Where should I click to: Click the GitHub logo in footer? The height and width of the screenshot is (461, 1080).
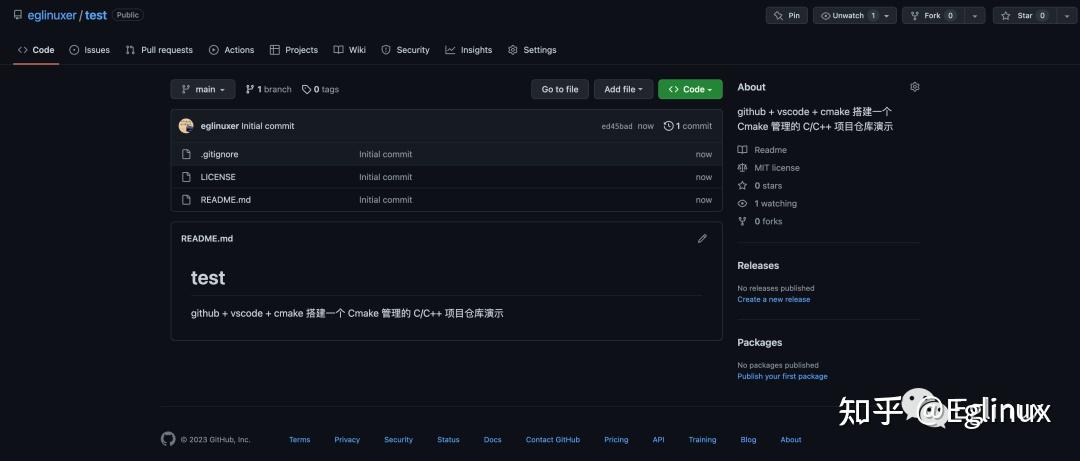click(x=168, y=439)
